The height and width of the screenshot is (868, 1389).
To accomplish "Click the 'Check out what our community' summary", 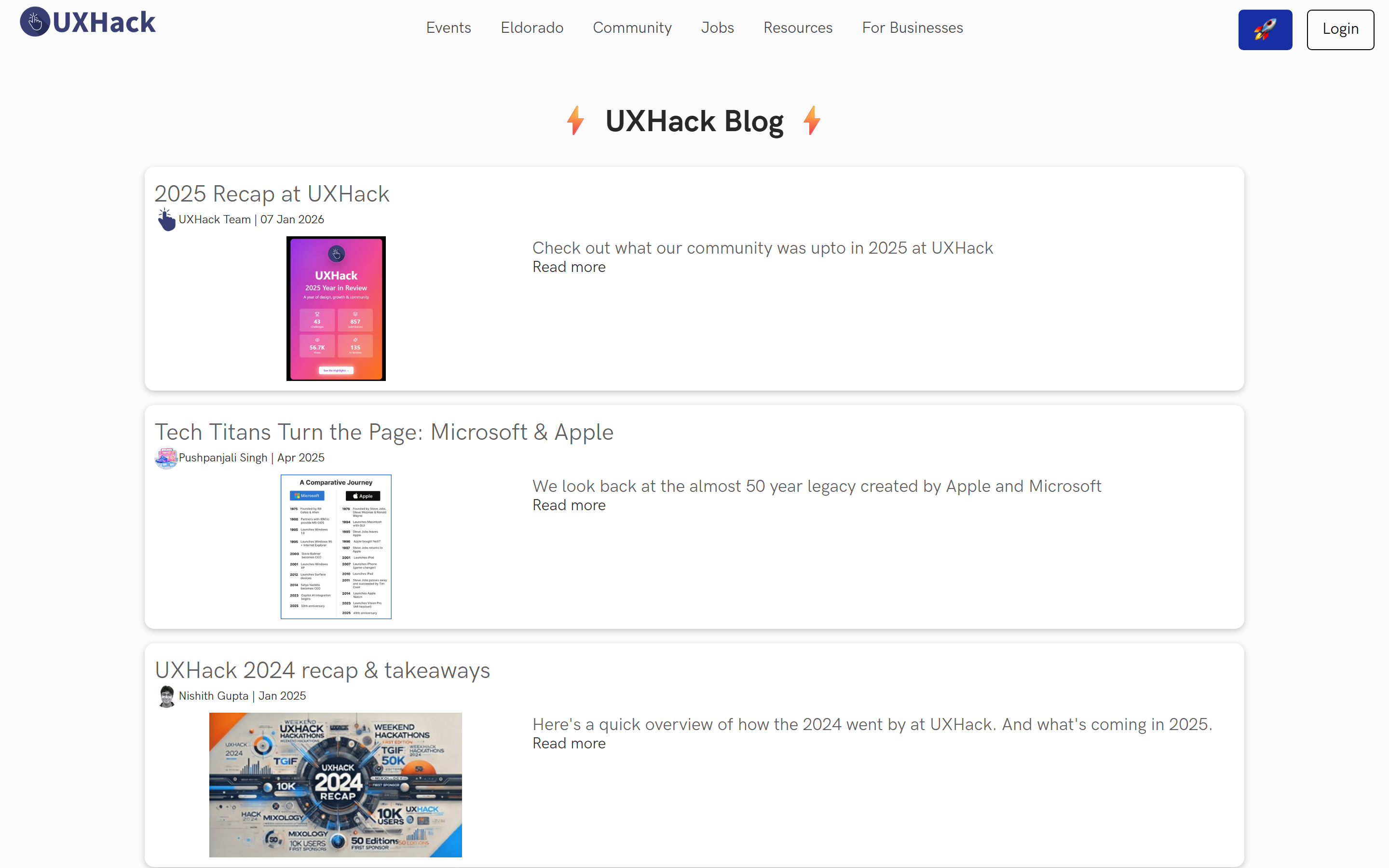I will 762,248.
